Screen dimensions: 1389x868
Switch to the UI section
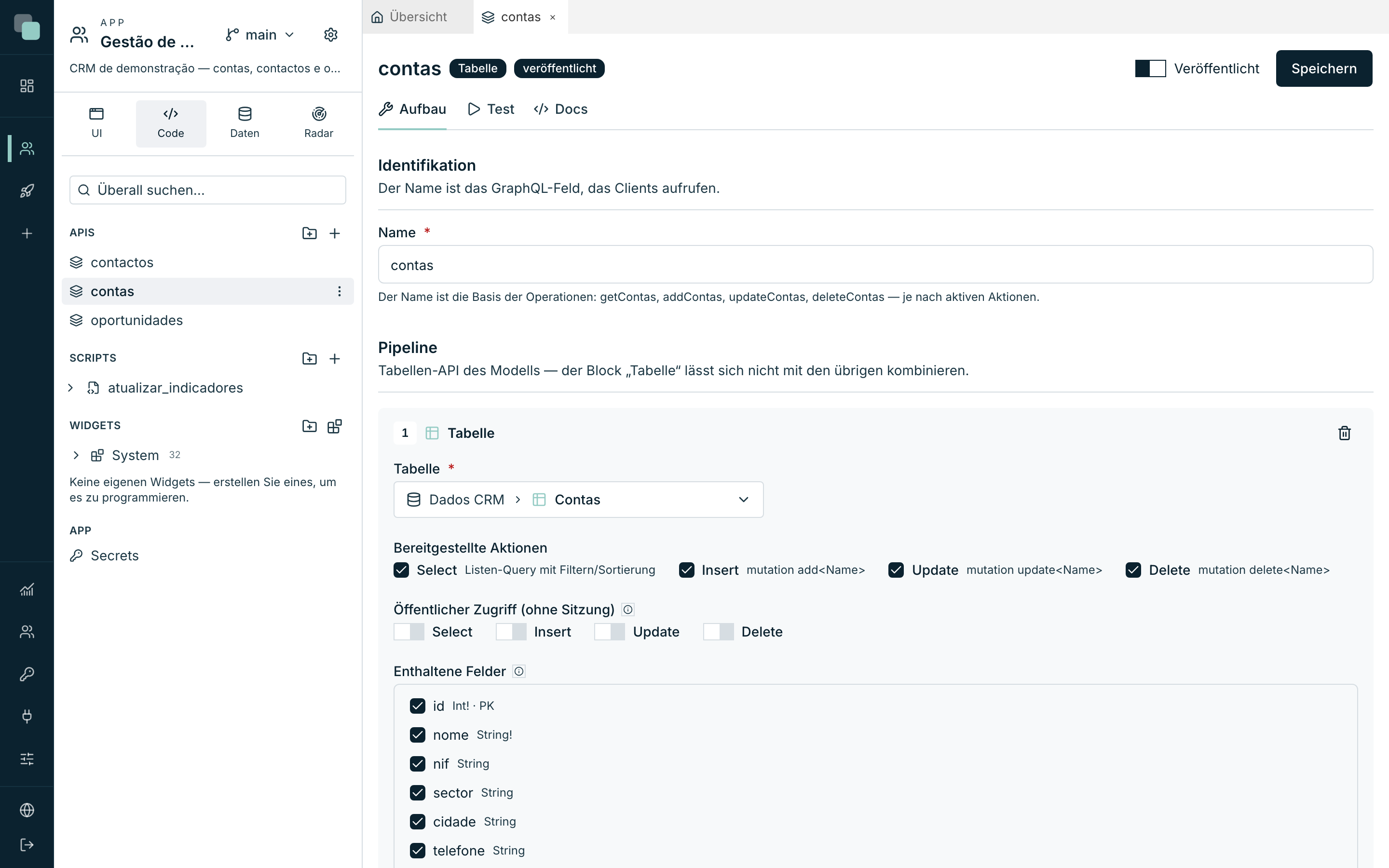96,123
